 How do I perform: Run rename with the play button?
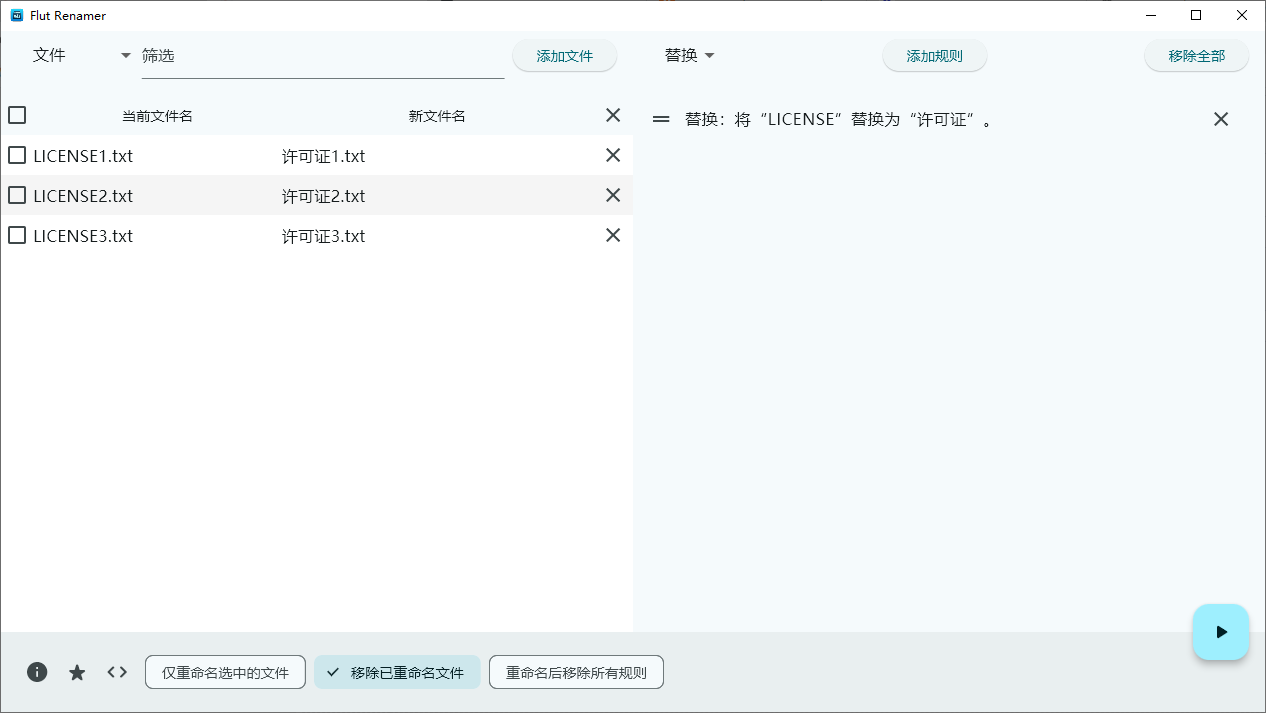[1221, 632]
